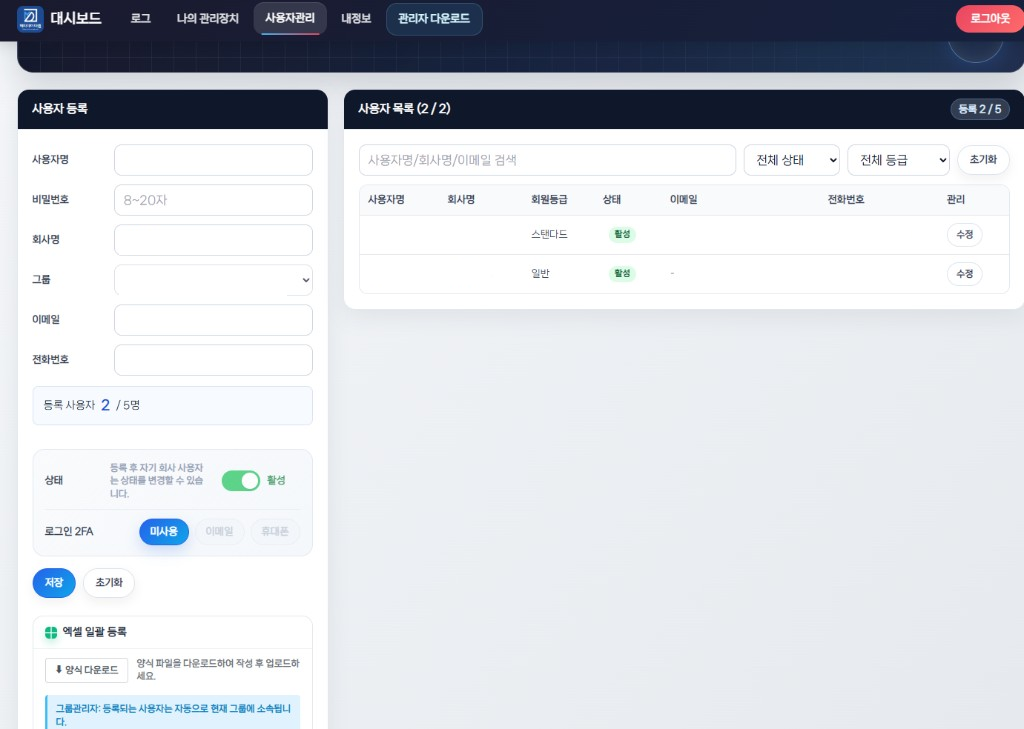Click the 스탠다드 grade cell
The width and height of the screenshot is (1024, 729).
[549, 235]
